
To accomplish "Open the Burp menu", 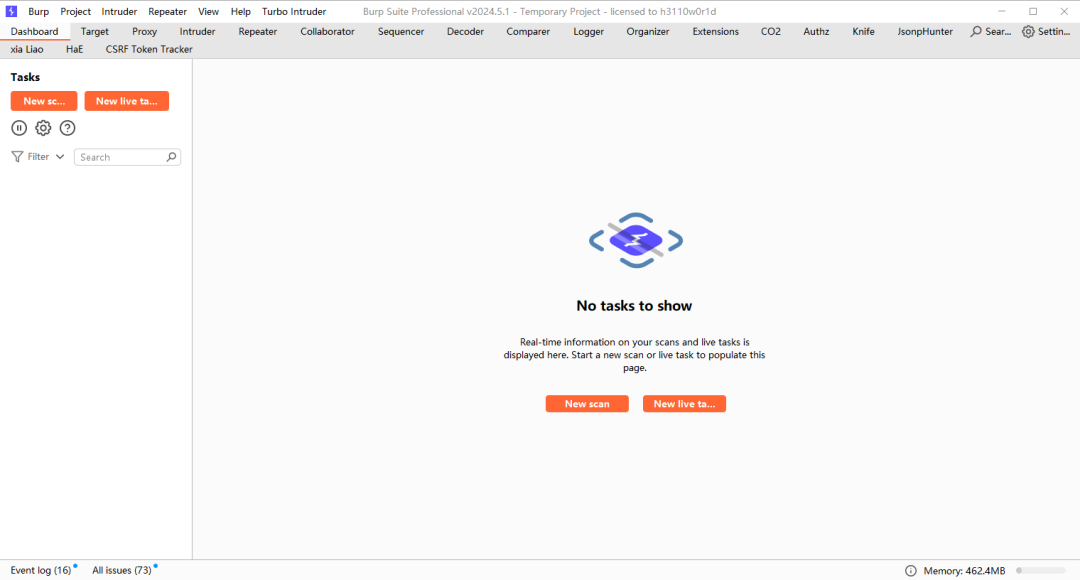I will (x=39, y=12).
